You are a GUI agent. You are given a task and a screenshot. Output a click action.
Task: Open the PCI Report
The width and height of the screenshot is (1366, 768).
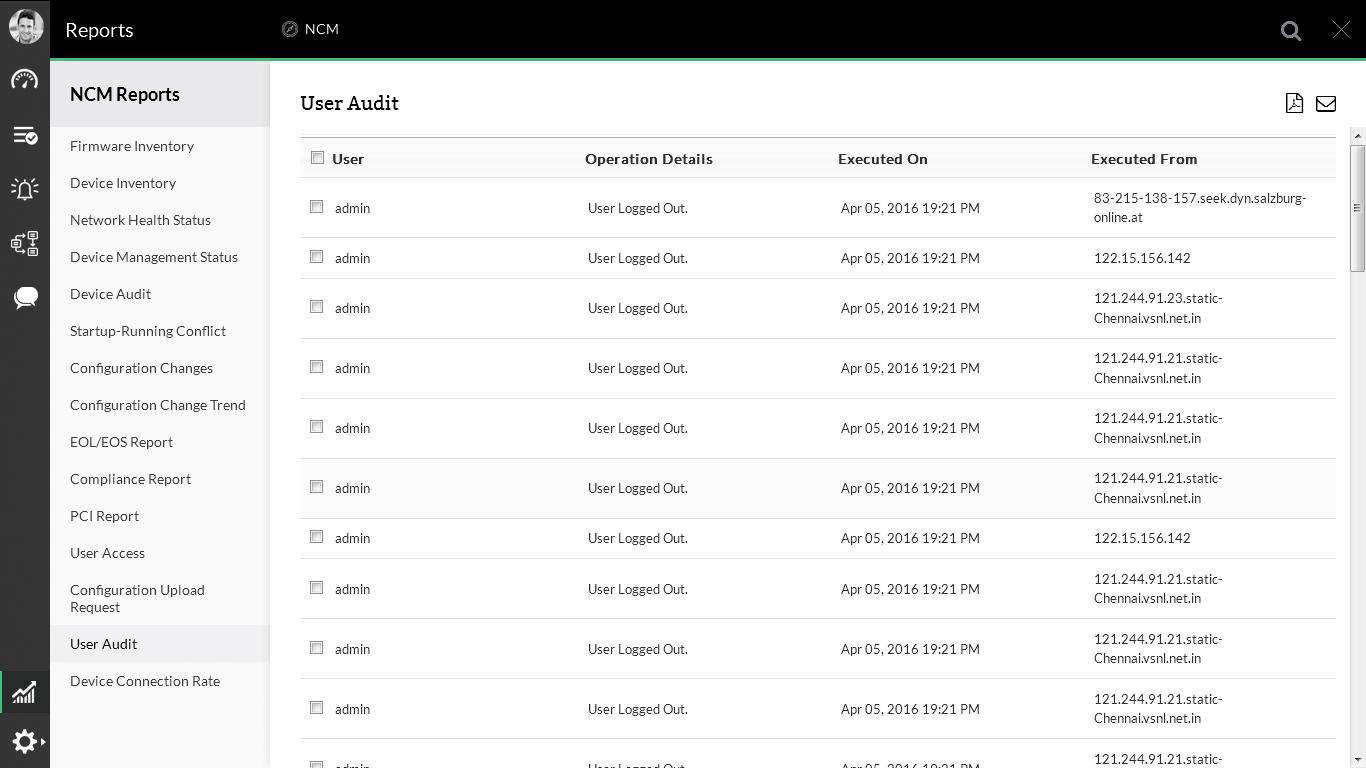(104, 516)
